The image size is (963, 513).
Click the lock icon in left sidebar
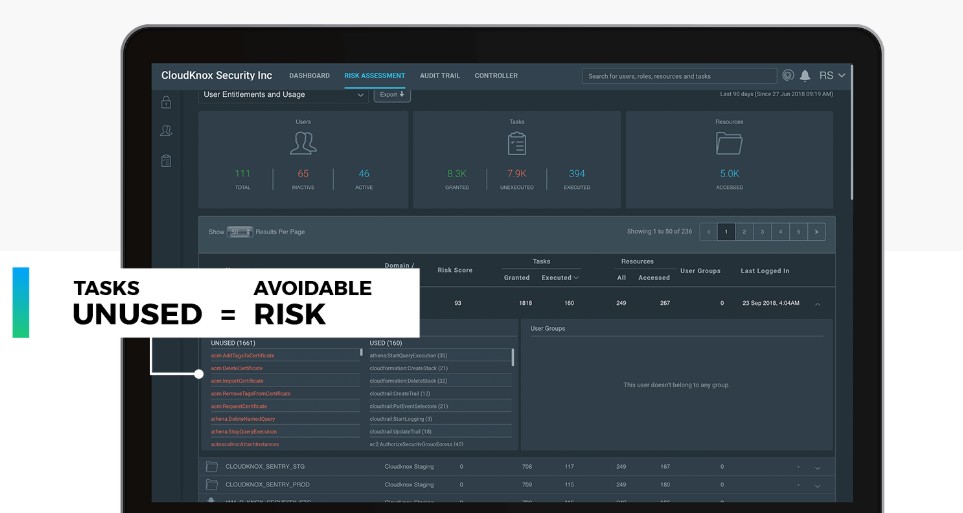click(x=166, y=102)
